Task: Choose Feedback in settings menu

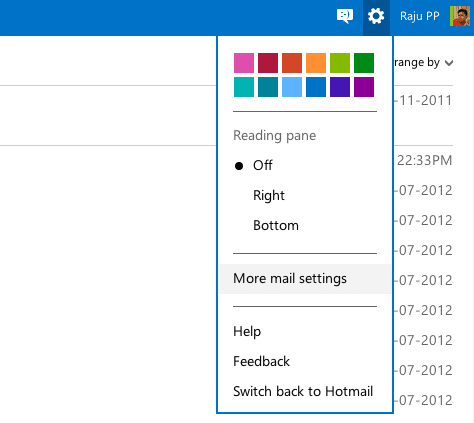Action: [261, 361]
